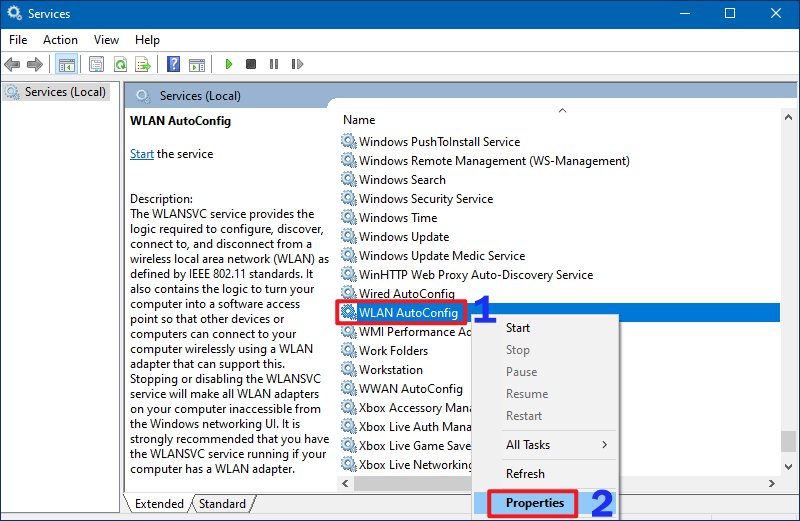Expand All Tasks submenu
The width and height of the screenshot is (800, 521).
[545, 444]
